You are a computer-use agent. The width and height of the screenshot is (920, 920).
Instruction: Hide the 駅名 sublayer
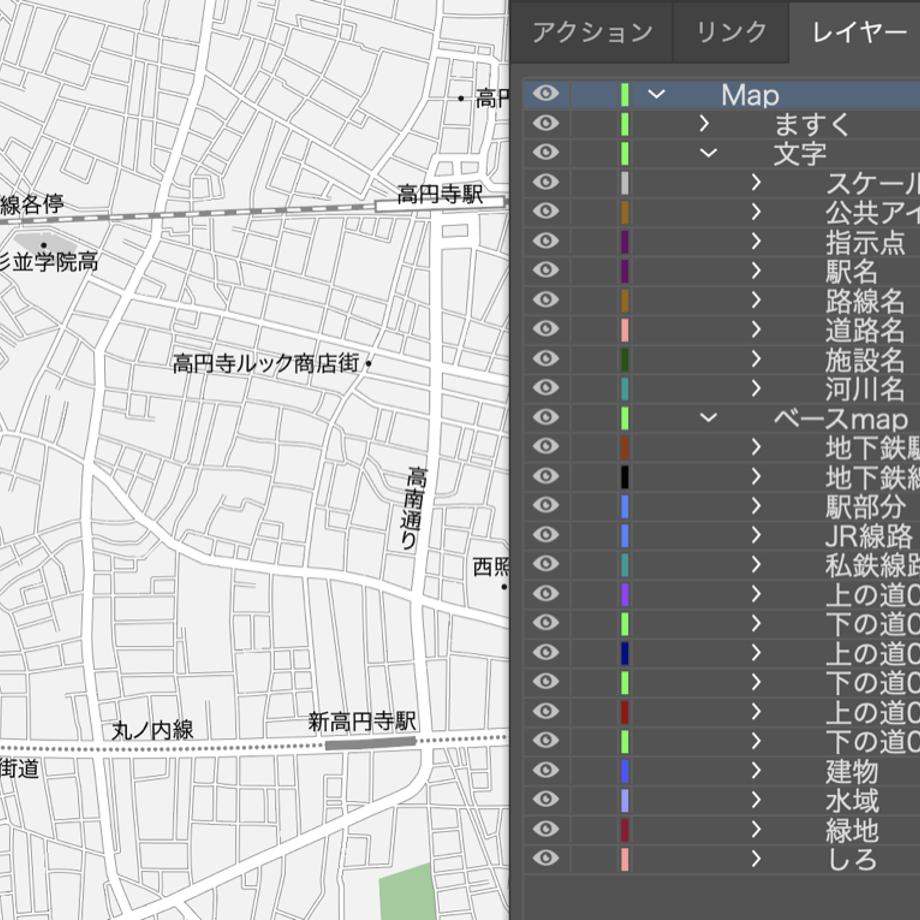tap(546, 270)
